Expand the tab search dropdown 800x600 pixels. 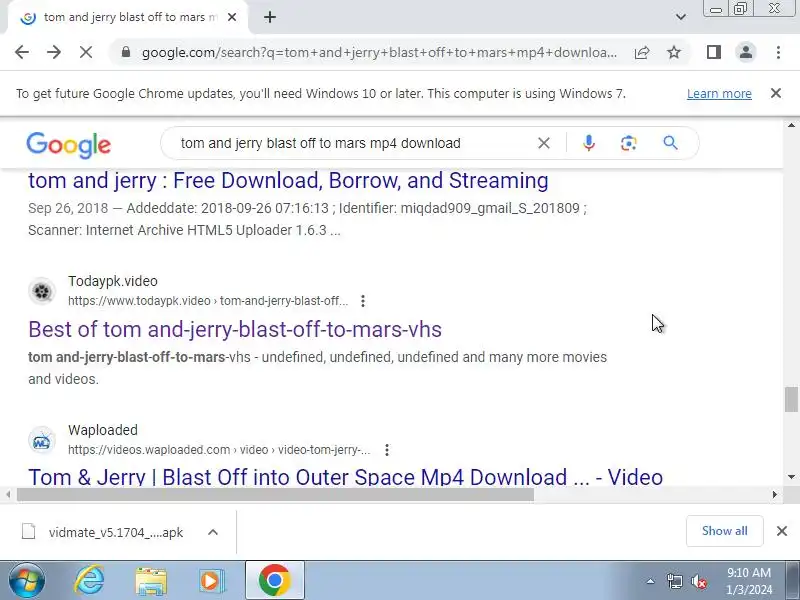[681, 17]
